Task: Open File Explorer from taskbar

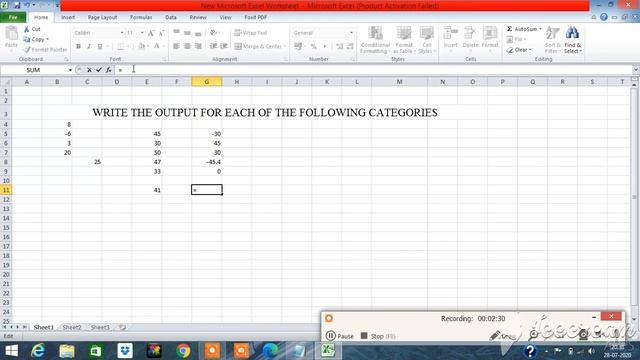Action: pyautogui.click(x=67, y=351)
